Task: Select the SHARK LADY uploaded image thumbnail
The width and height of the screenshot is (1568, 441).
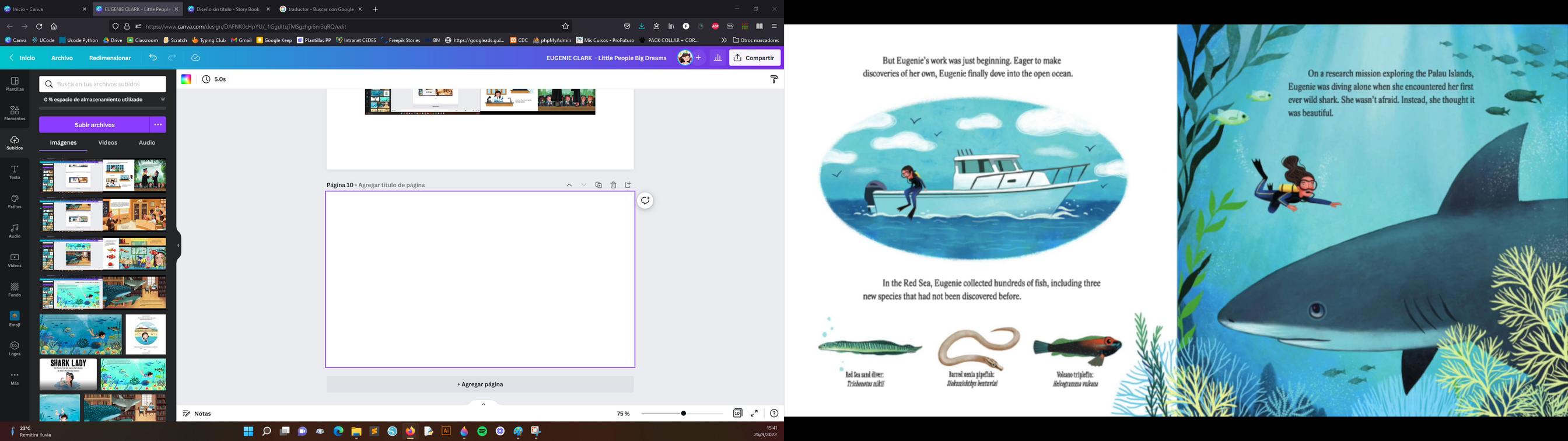Action: pyautogui.click(x=68, y=374)
